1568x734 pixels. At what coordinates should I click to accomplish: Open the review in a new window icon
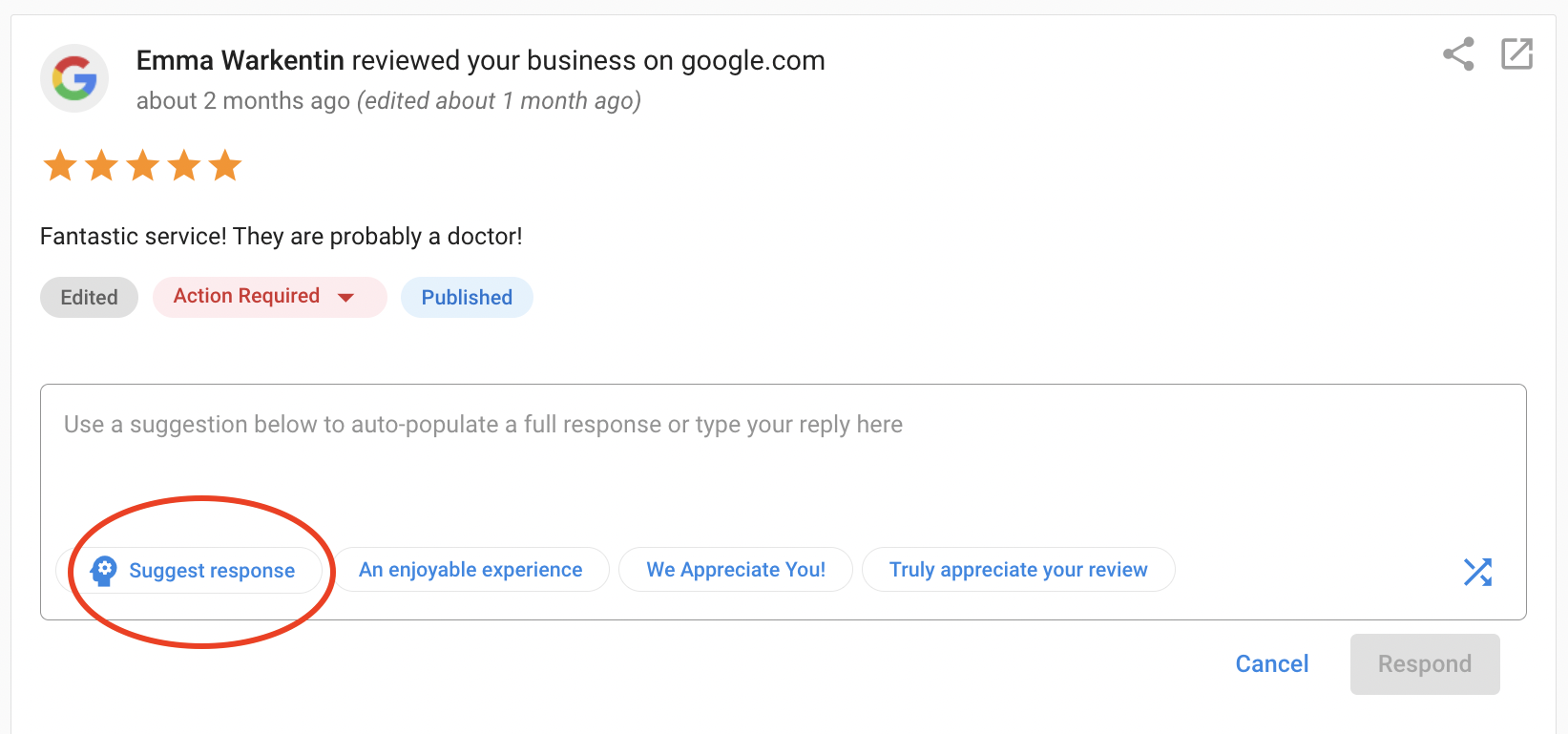[1516, 54]
